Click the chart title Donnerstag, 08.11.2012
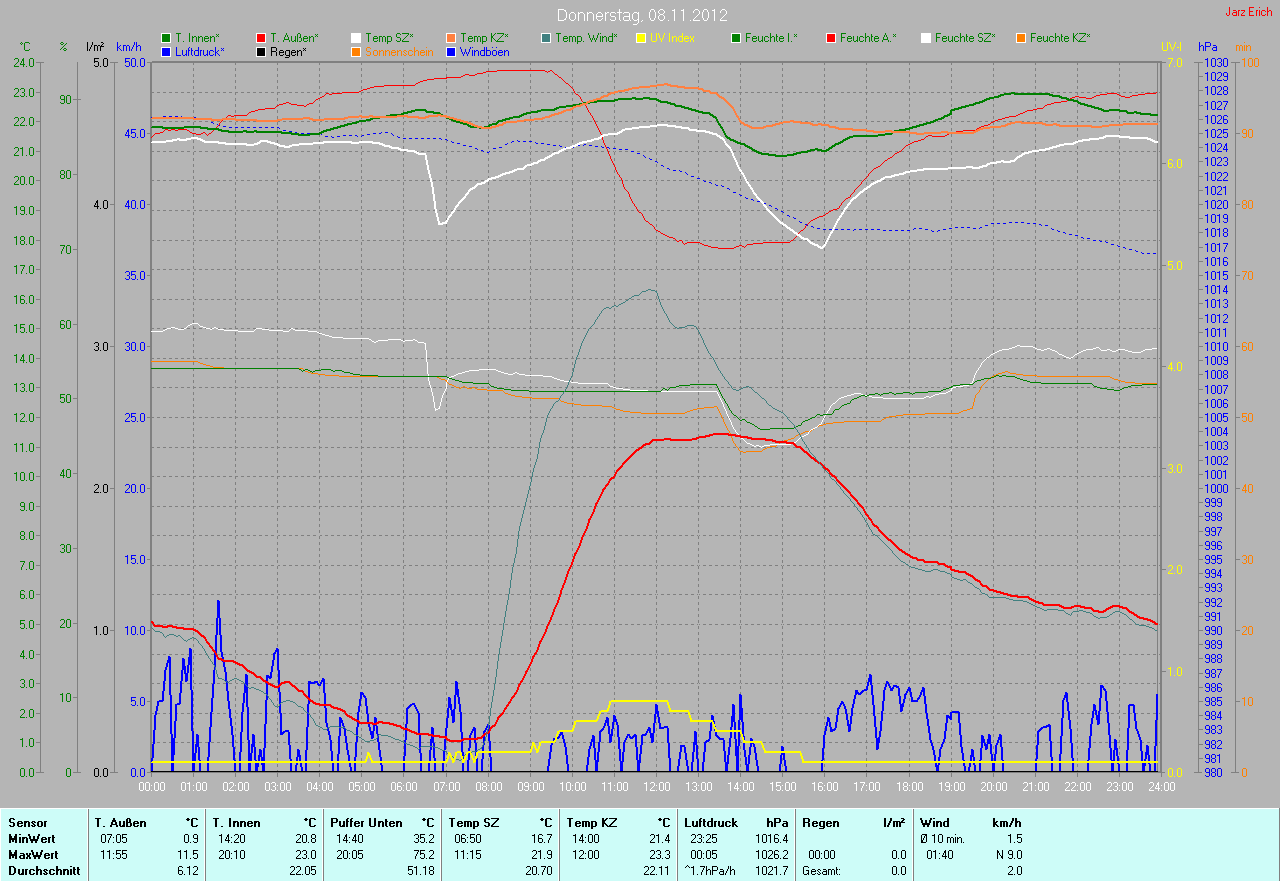This screenshot has width=1280, height=881. (x=642, y=15)
